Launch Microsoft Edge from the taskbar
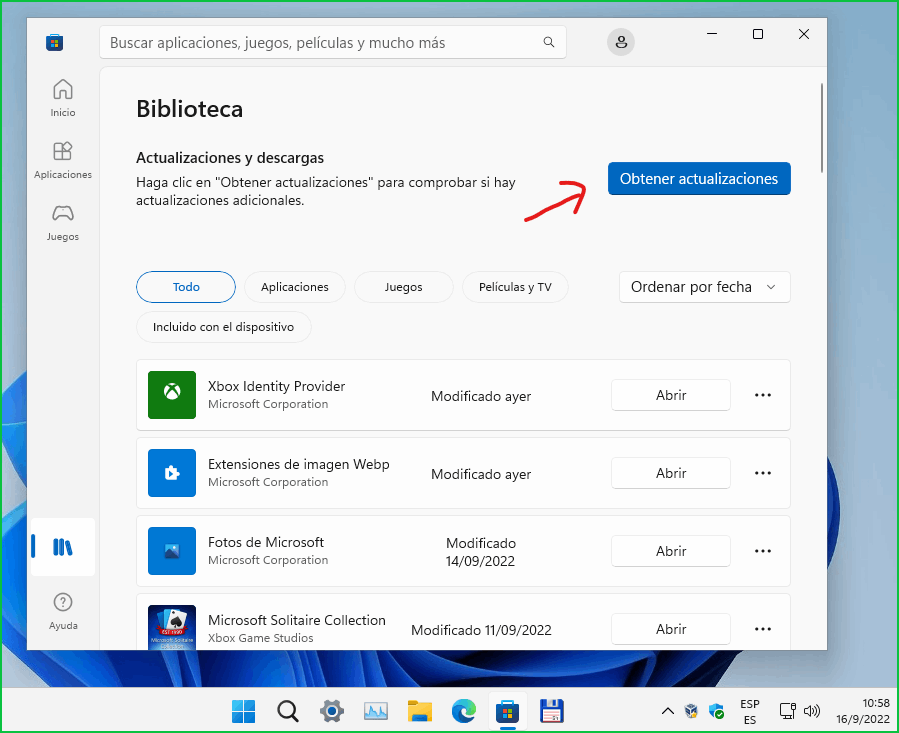Viewport: 899px width, 733px height. click(464, 712)
